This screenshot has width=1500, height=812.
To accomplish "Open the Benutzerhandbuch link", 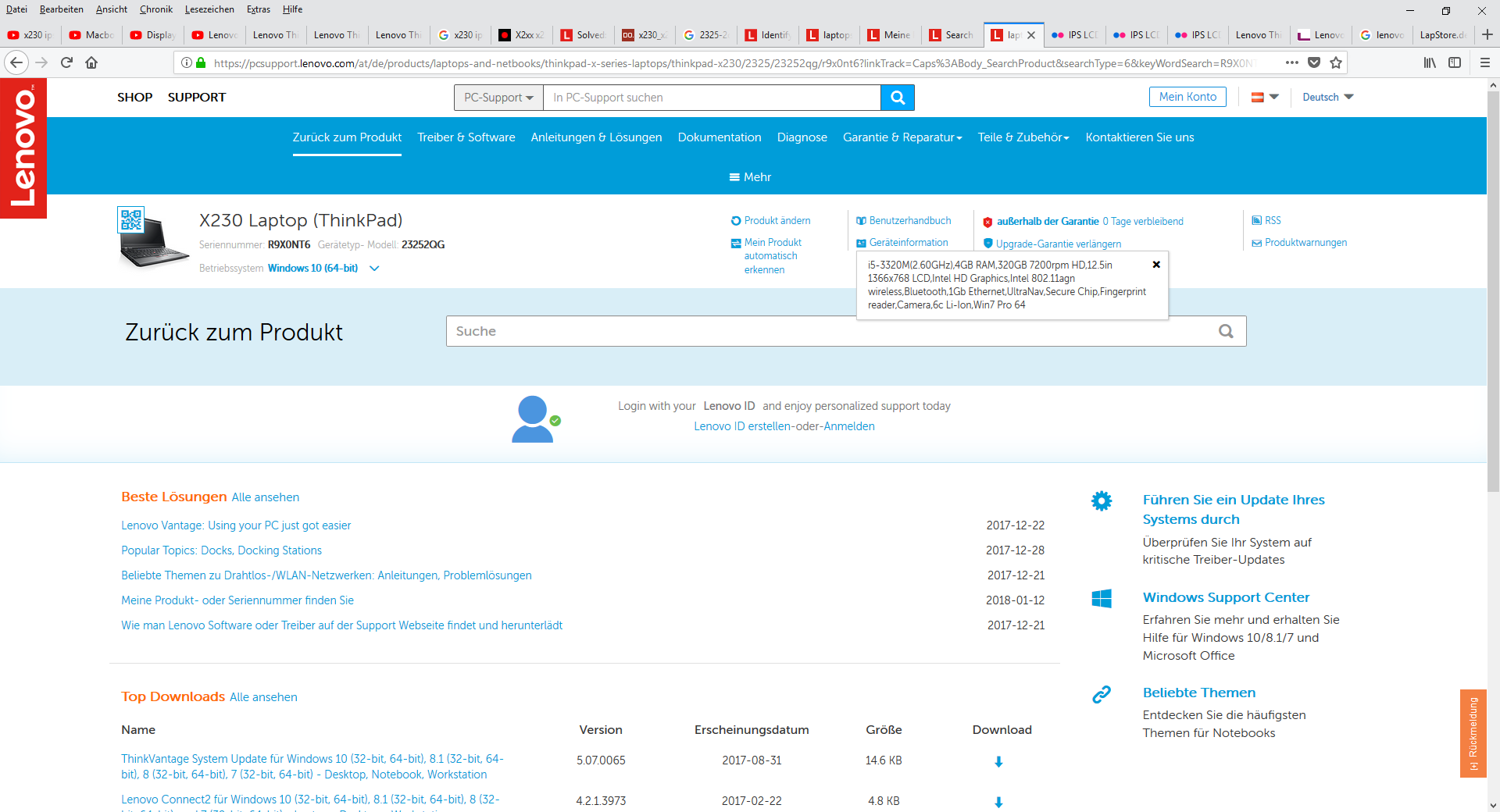I will coord(910,221).
